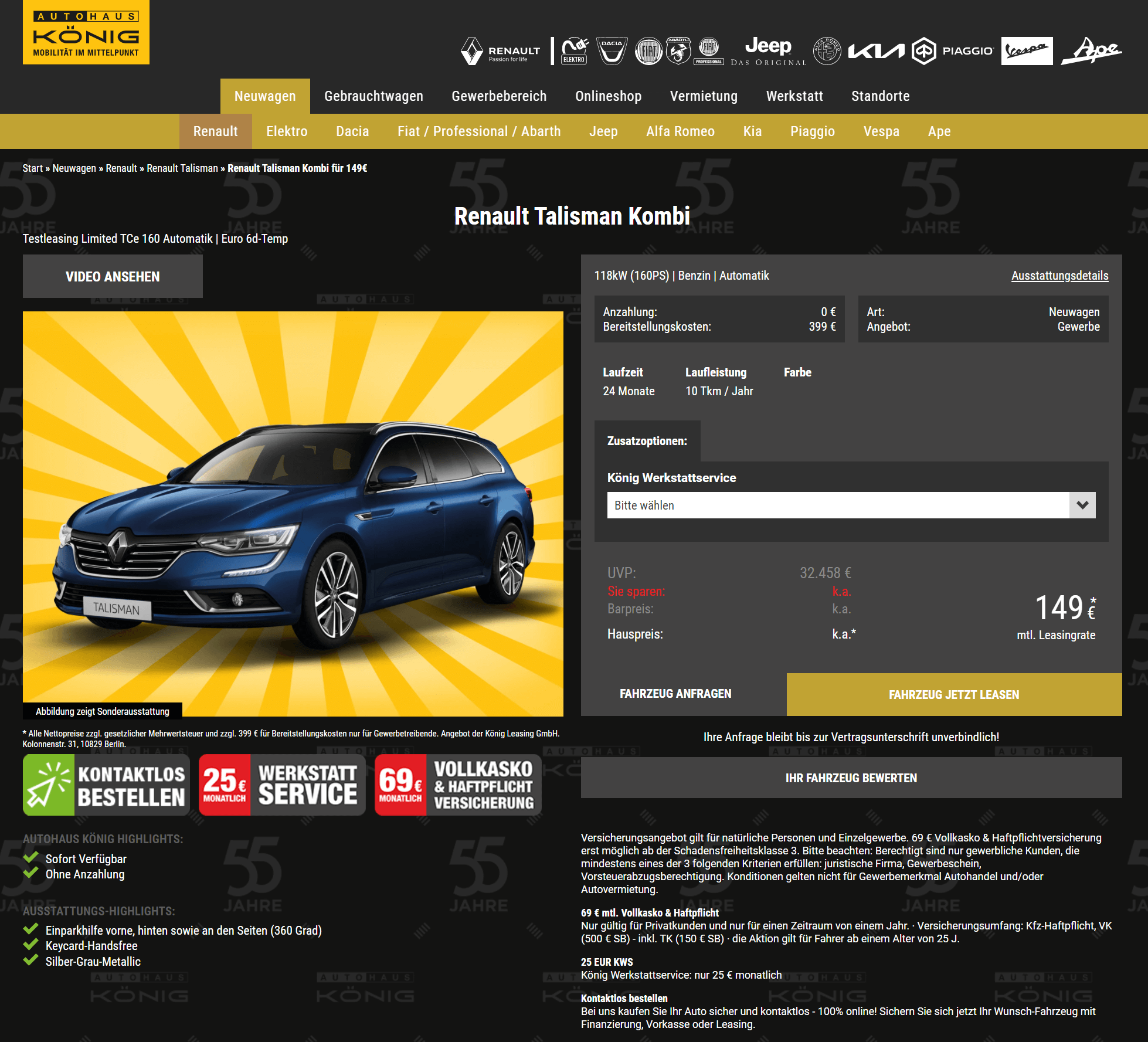Go to Neuwagen breadcrumb link
The image size is (1148, 1042).
coord(74,168)
